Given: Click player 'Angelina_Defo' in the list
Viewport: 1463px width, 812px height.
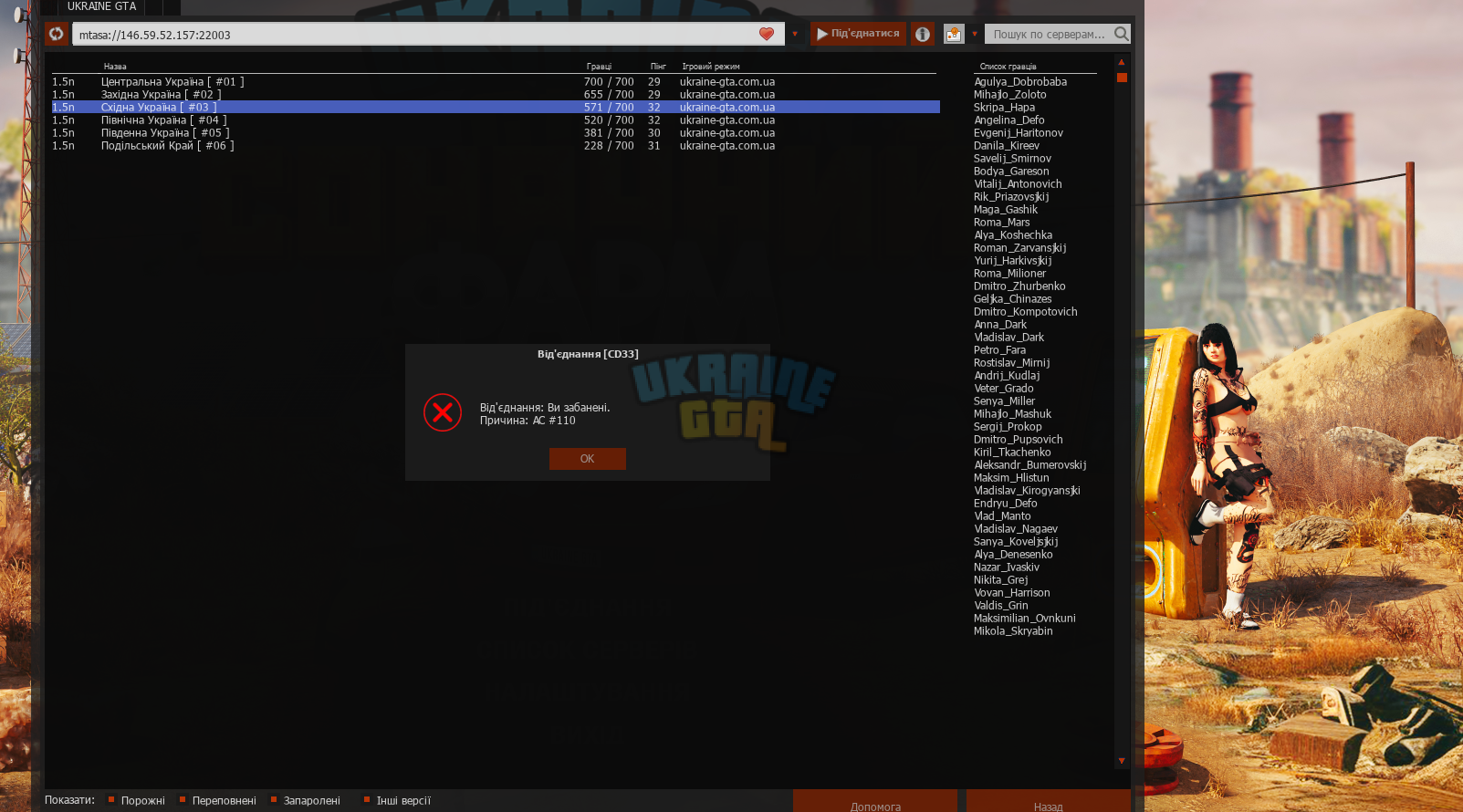Looking at the screenshot, I should [x=1009, y=120].
